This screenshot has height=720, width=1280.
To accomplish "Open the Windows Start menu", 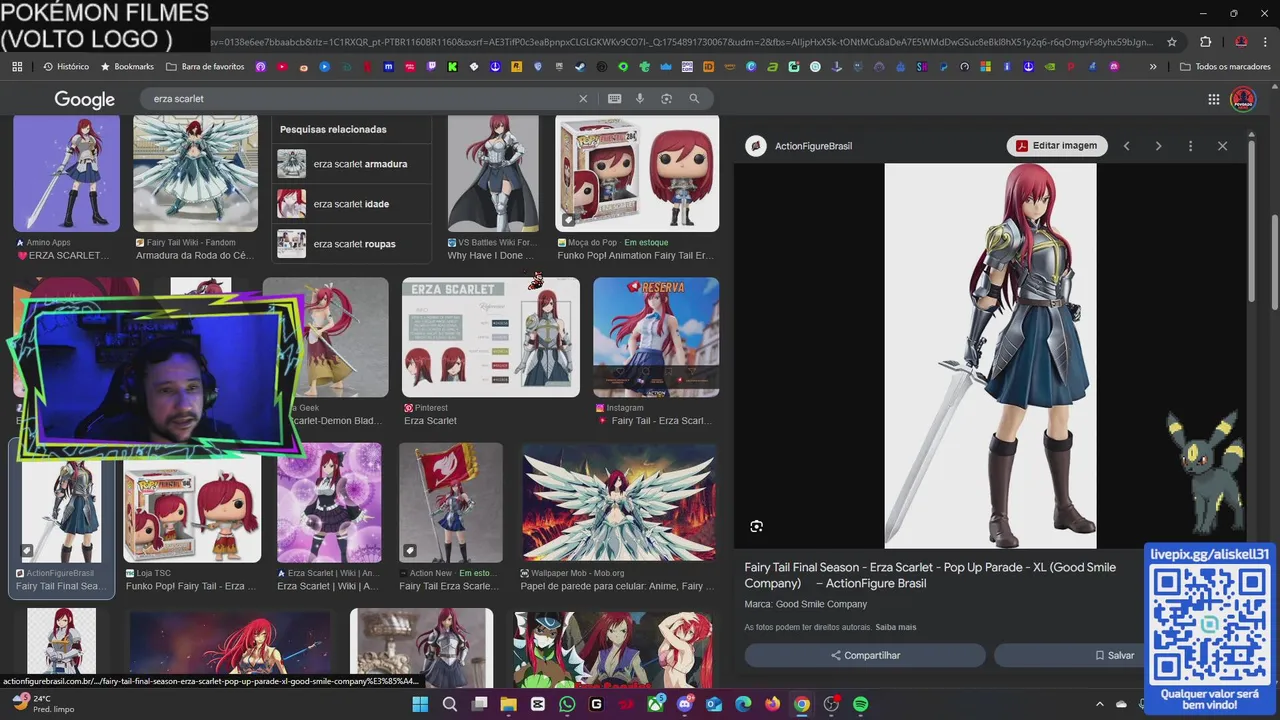I will point(420,704).
